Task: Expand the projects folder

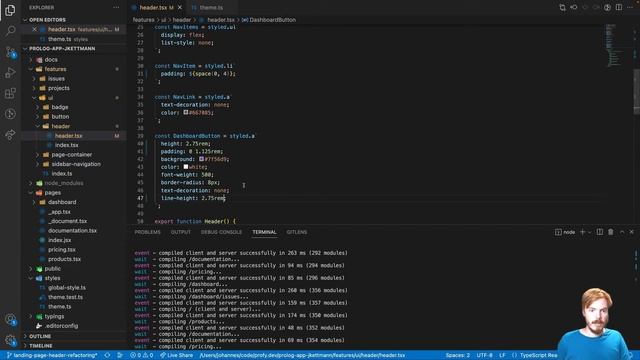Action: click(x=58, y=88)
